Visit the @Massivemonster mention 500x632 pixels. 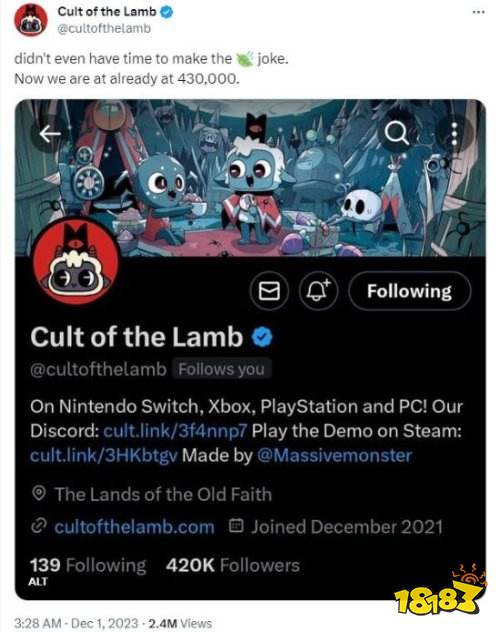334,455
